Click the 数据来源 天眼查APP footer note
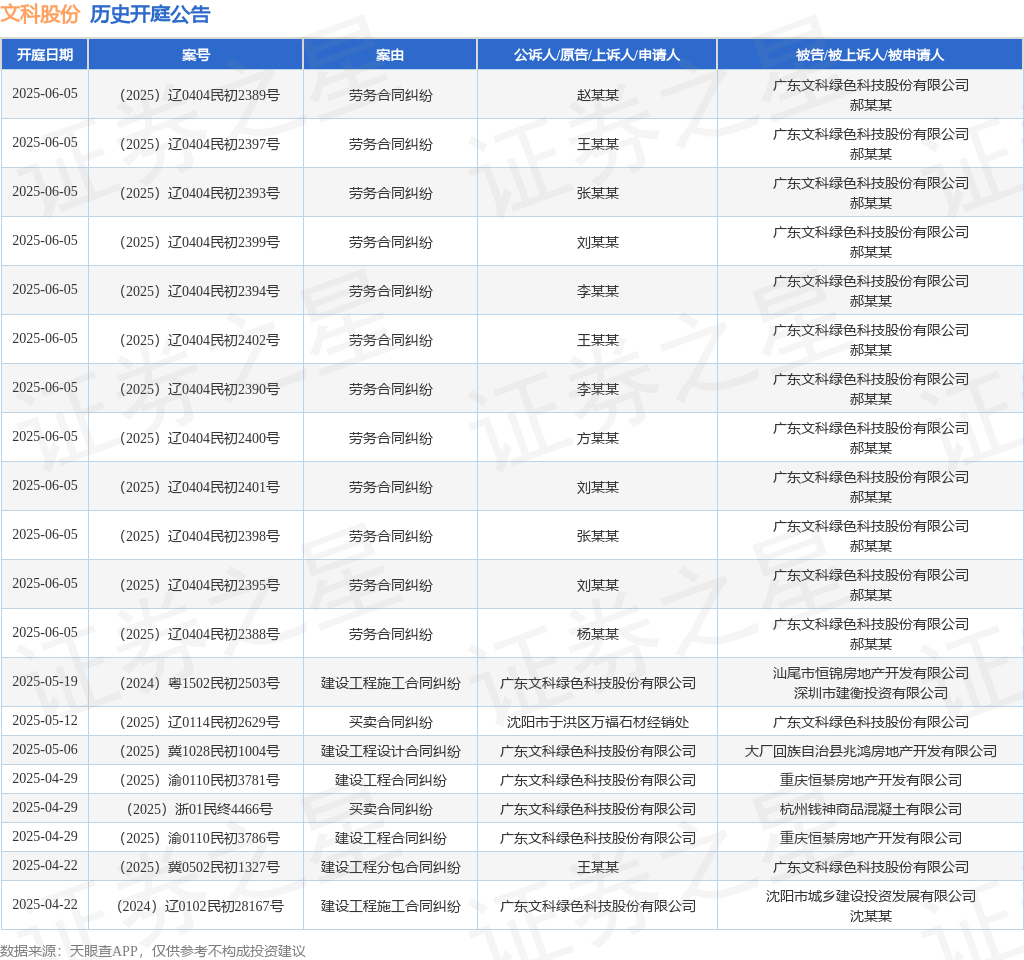This screenshot has height=960, width=1024. [x=153, y=951]
